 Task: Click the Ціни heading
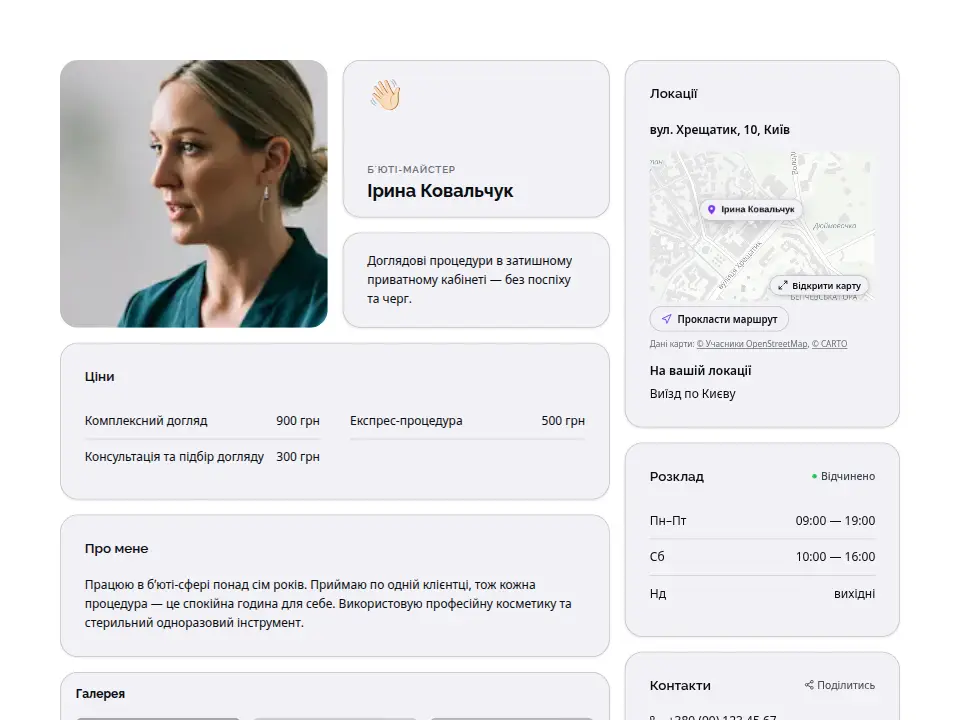(x=99, y=377)
